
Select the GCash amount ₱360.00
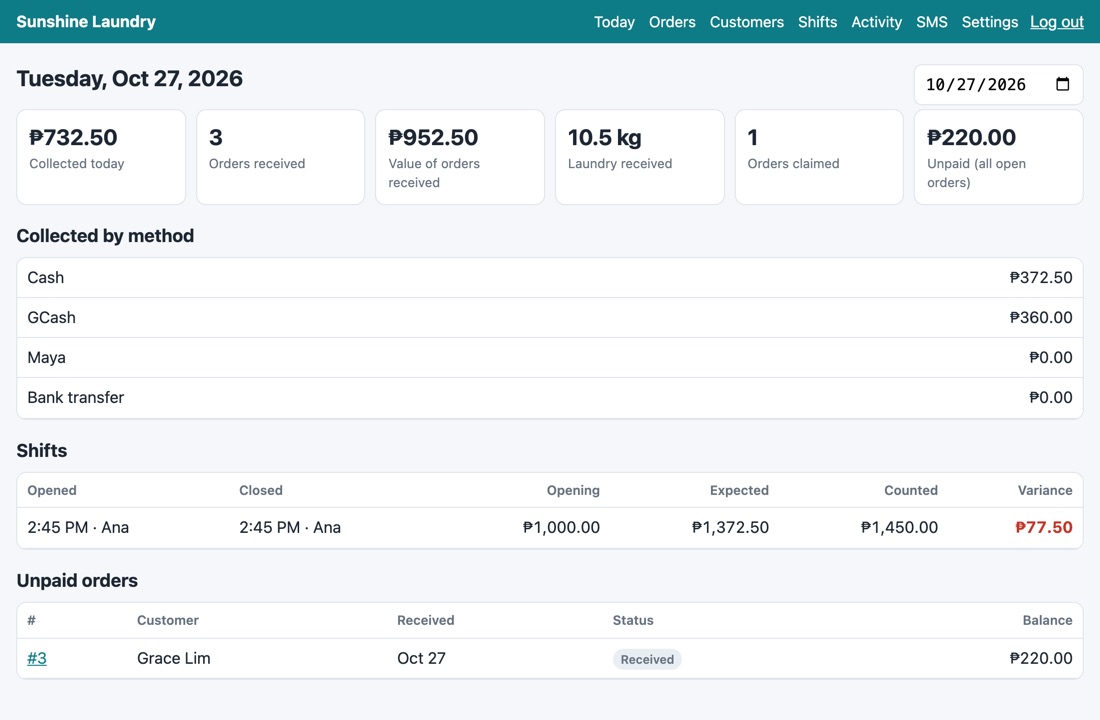coord(1041,318)
